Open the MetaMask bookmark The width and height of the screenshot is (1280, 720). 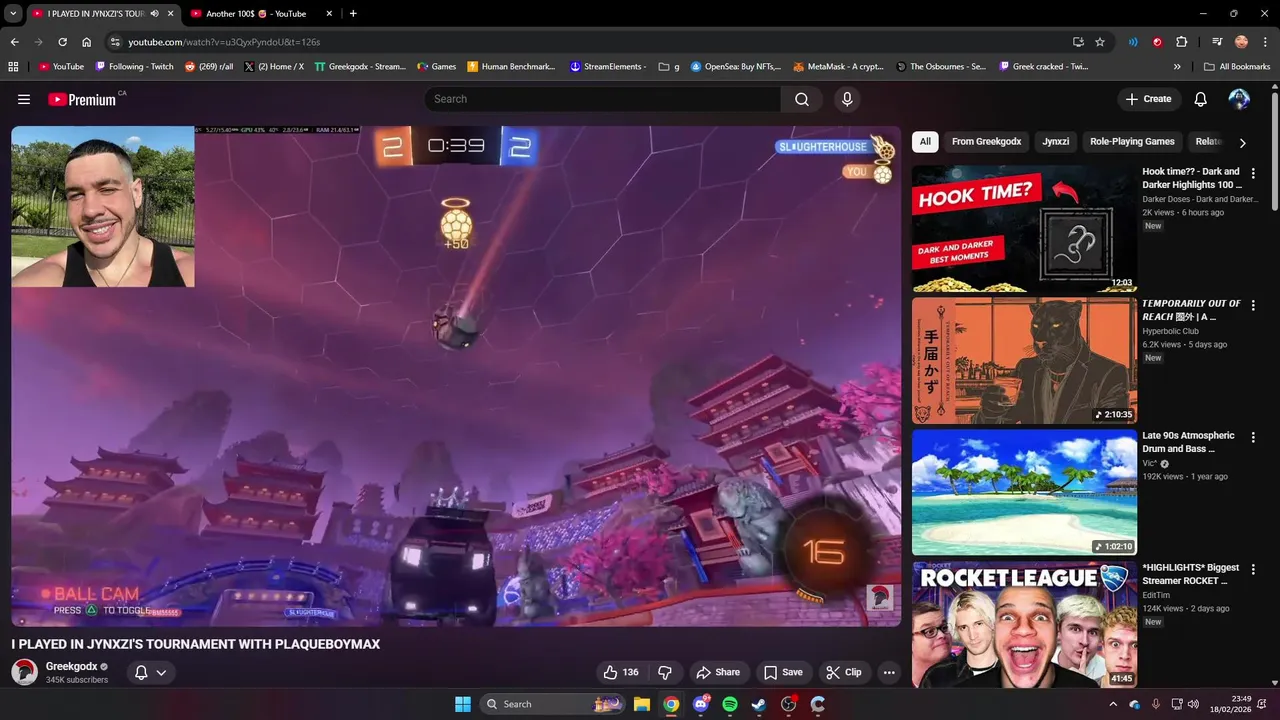[x=838, y=67]
